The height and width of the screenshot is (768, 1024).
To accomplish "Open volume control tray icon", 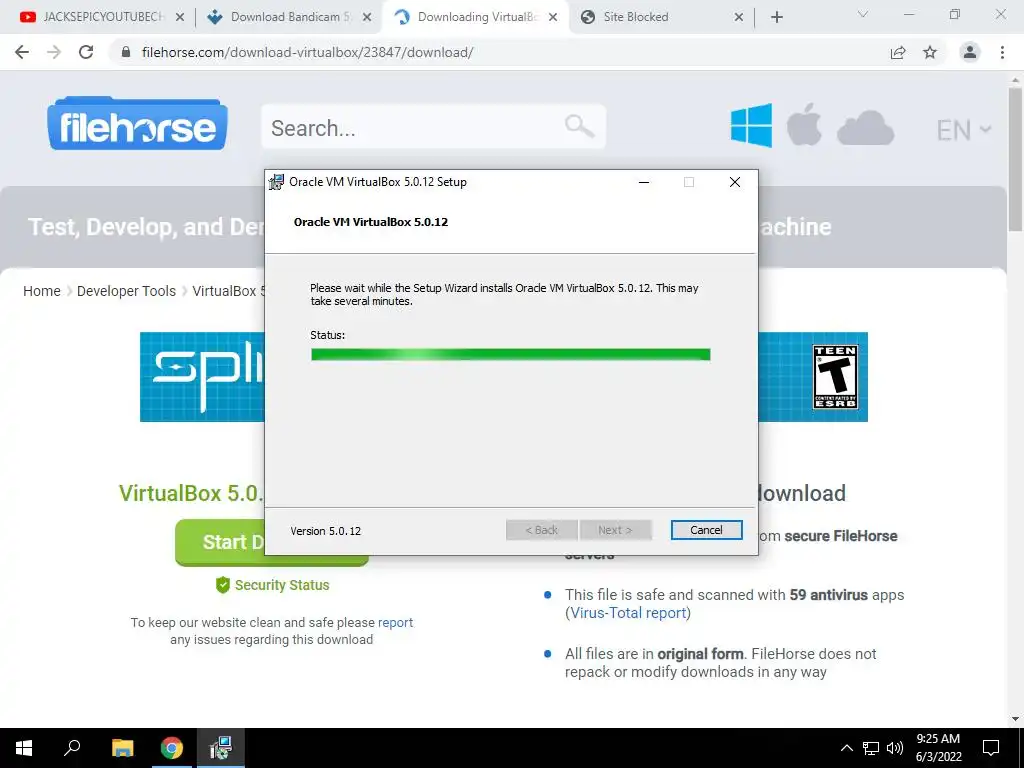I will click(895, 748).
